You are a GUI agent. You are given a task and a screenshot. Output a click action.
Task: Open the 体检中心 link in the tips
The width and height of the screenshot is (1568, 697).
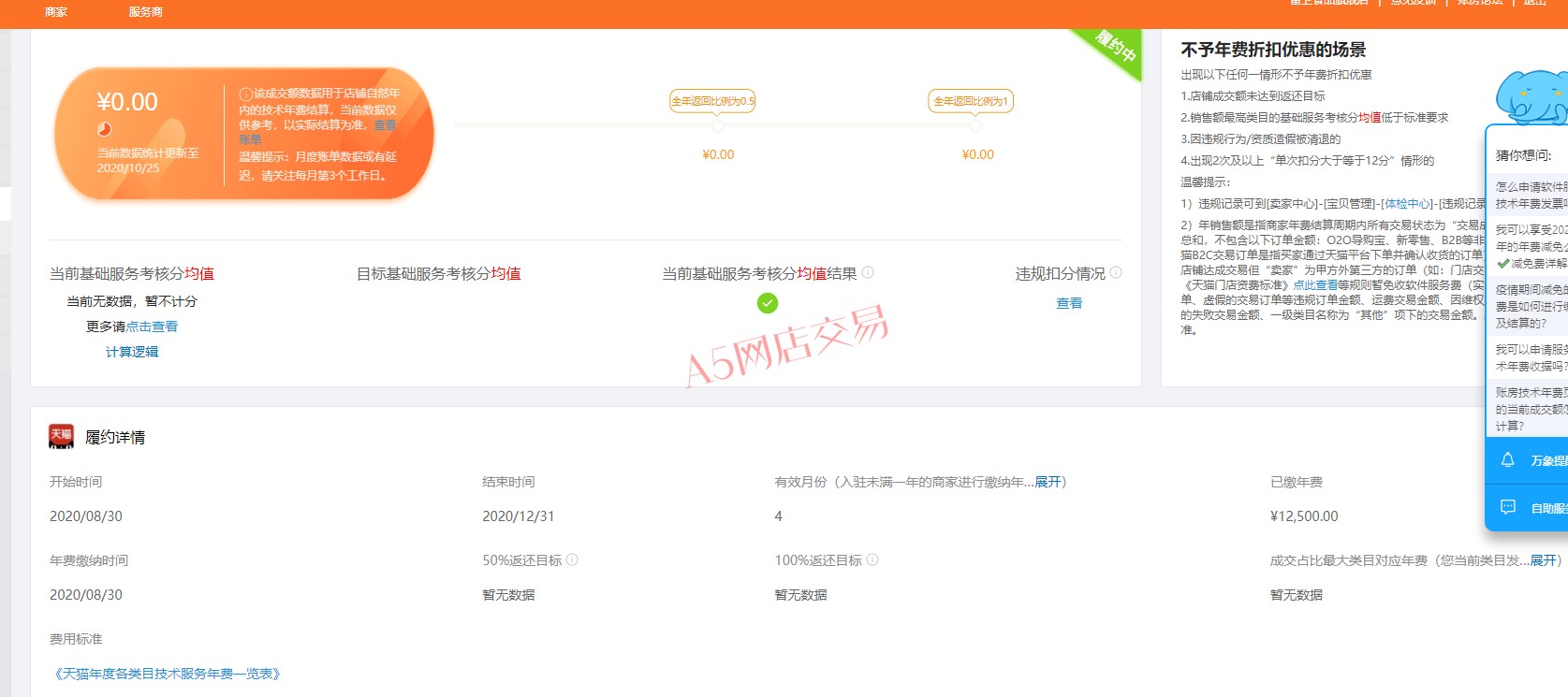1408,203
